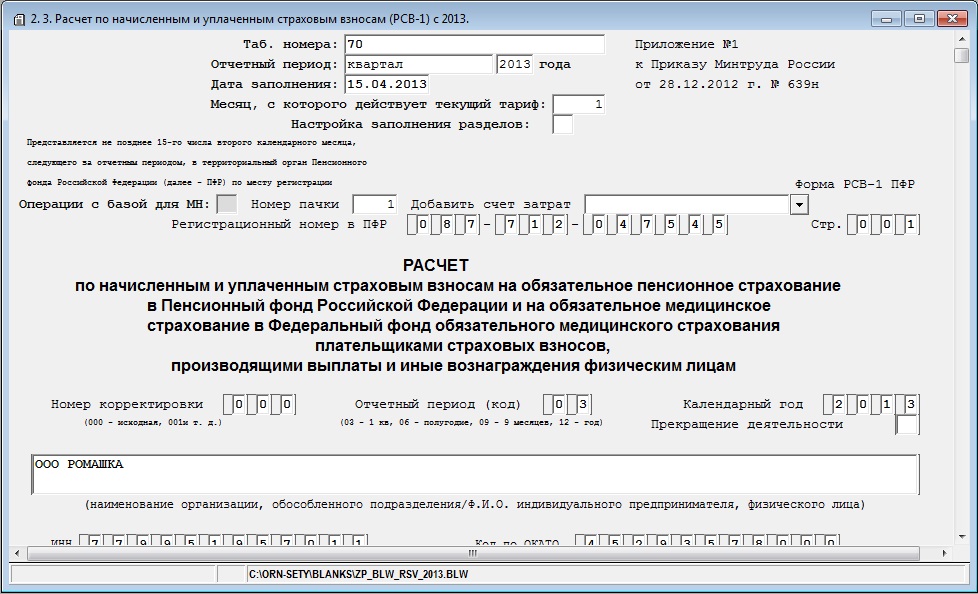
Task: Click the current tariff month field
Action: [x=578, y=104]
